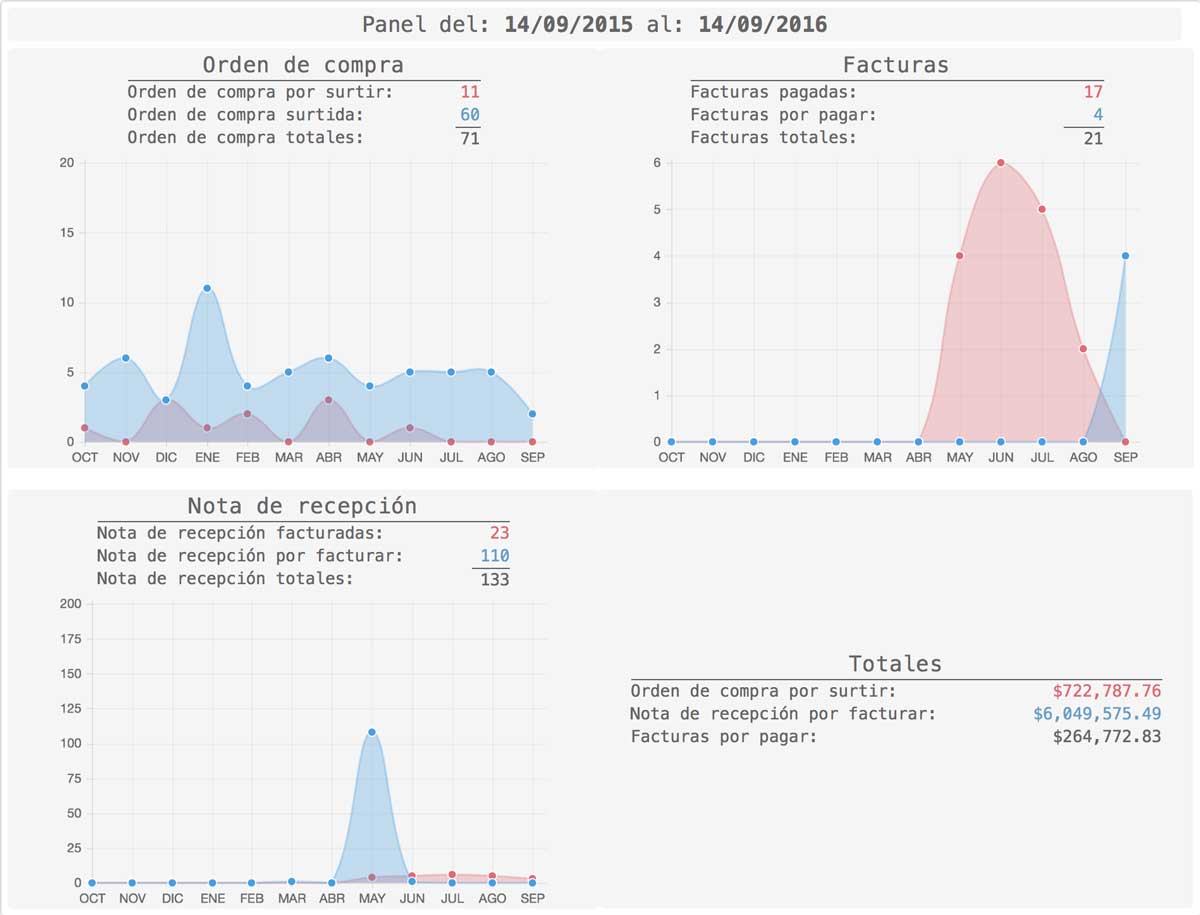Image resolution: width=1200 pixels, height=915 pixels.
Task: Click the blue MAY peak point in Nota de recepción chart
Action: [372, 732]
